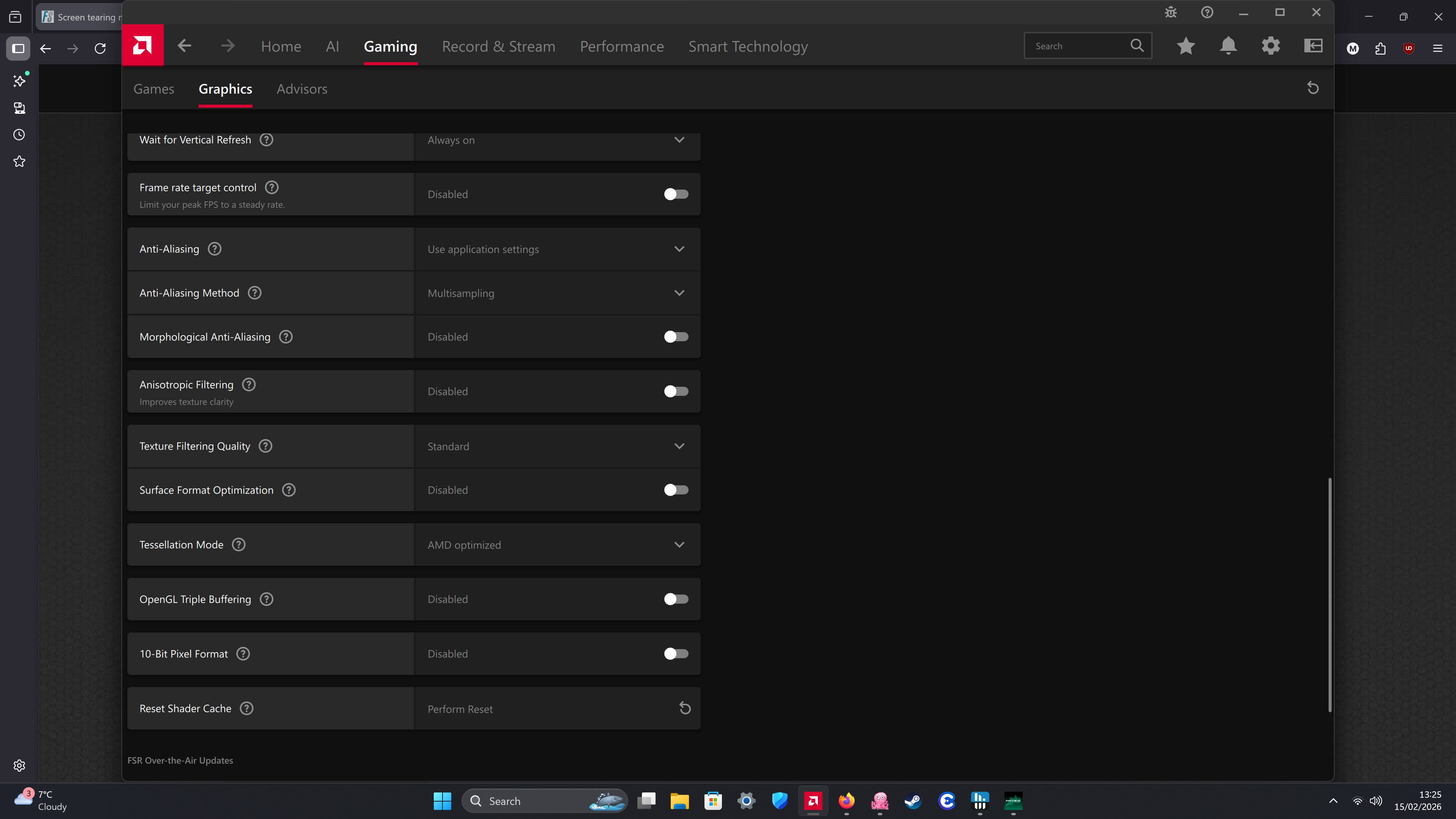Open the settings gear in AMD Software

pyautogui.click(x=1271, y=46)
